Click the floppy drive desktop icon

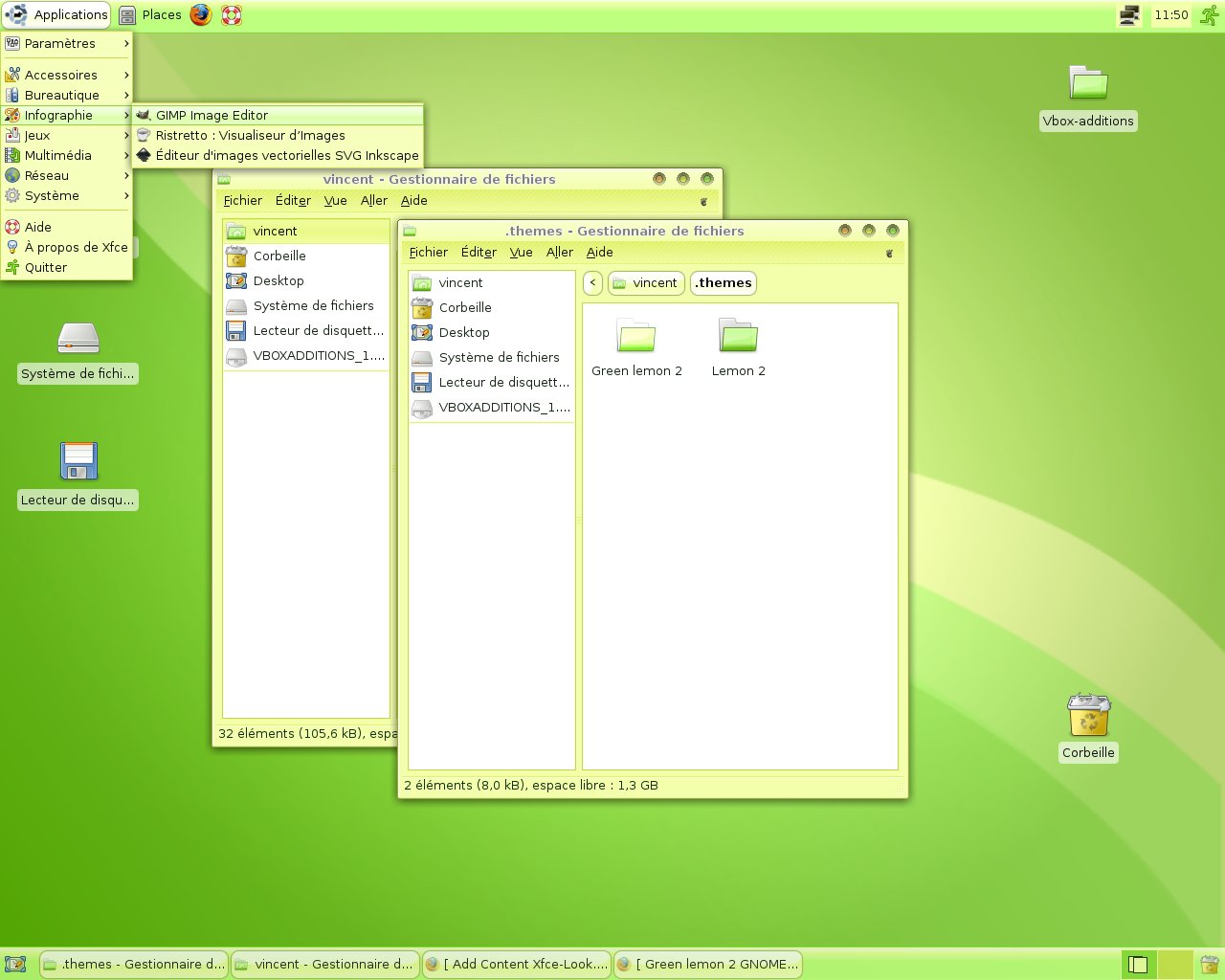tap(78, 461)
